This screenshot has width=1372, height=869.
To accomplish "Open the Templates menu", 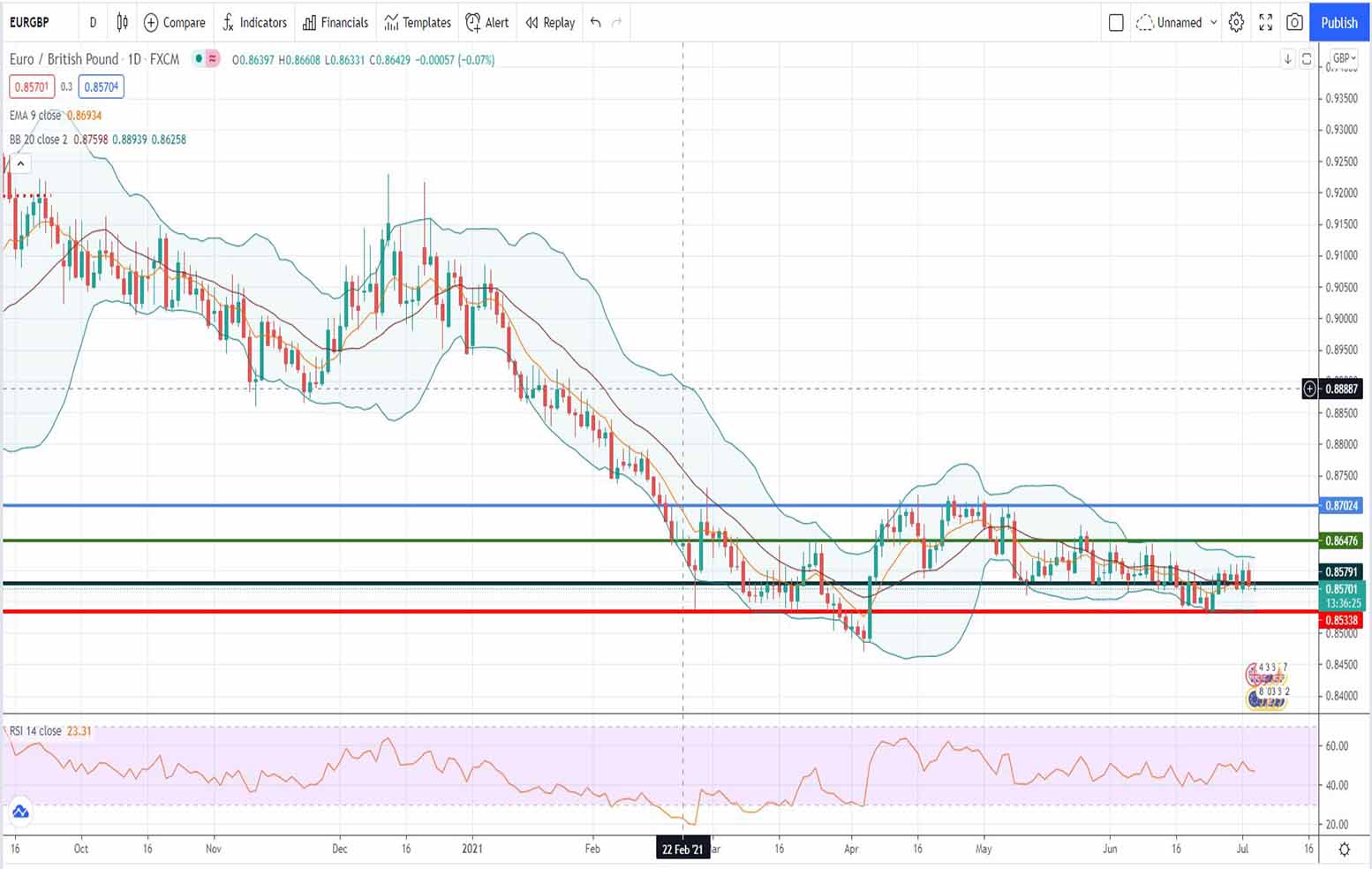I will [x=418, y=22].
